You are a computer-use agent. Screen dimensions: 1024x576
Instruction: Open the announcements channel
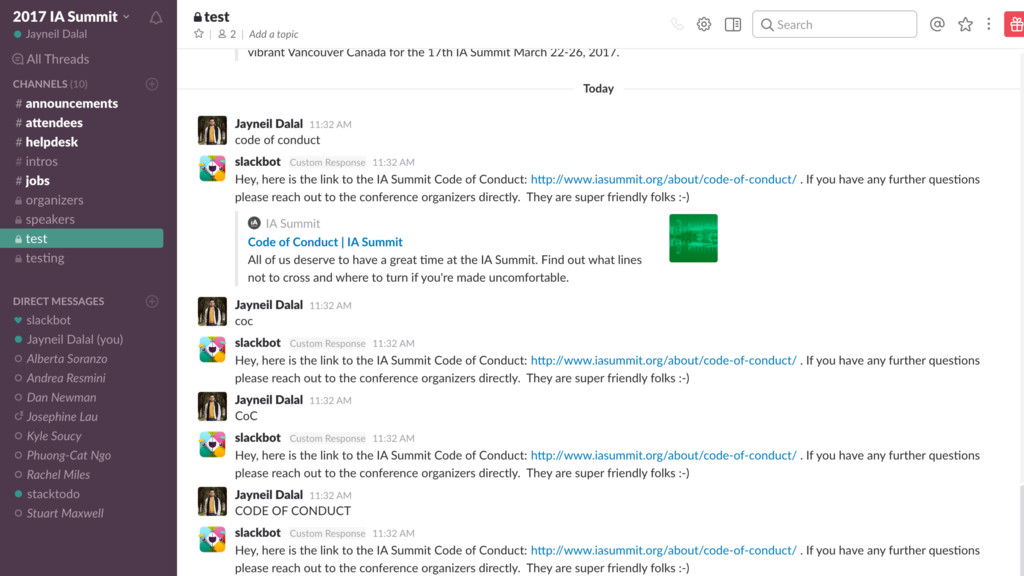click(71, 103)
